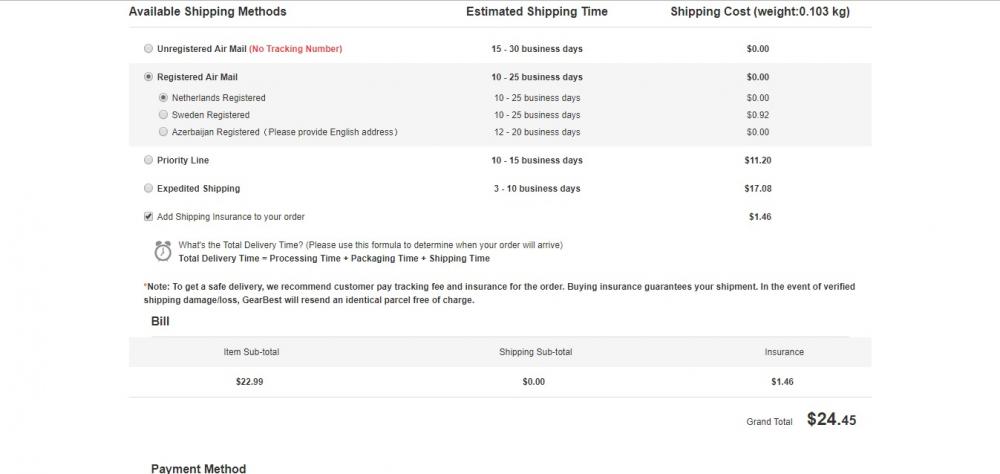
Task: Choose Sweden Registered shipping
Action: (x=163, y=115)
